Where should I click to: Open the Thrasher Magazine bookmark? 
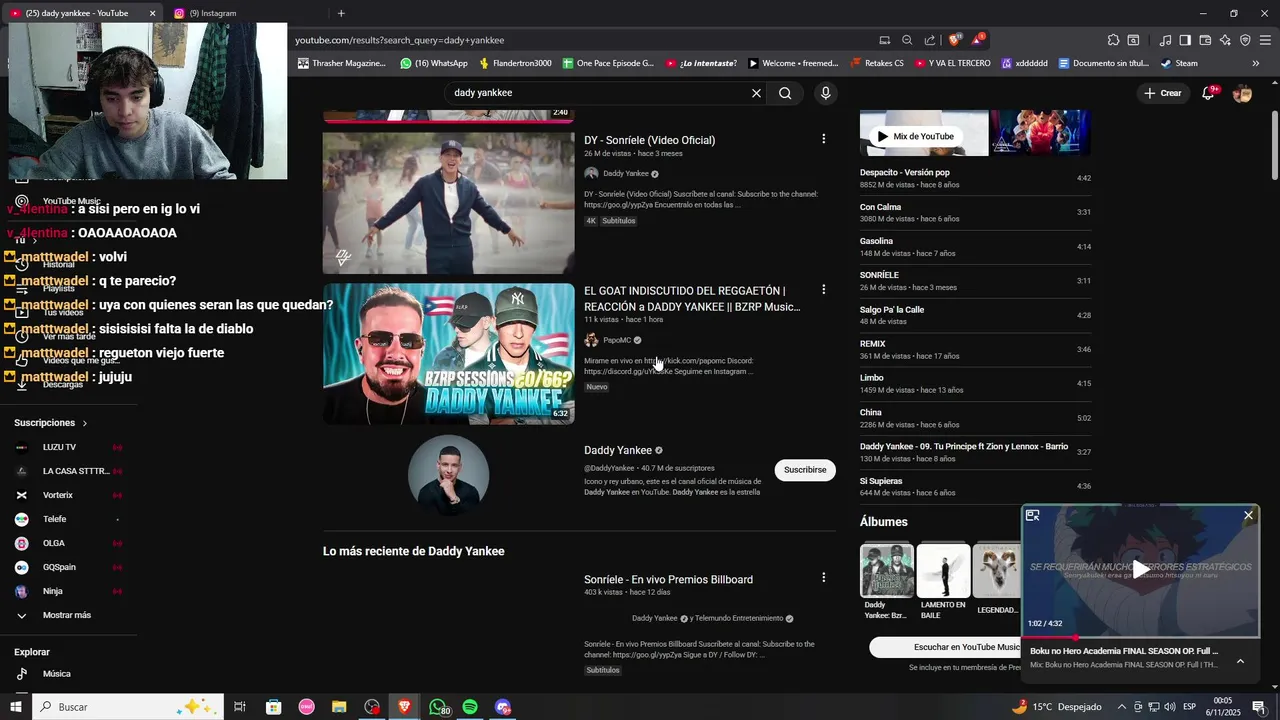341,63
